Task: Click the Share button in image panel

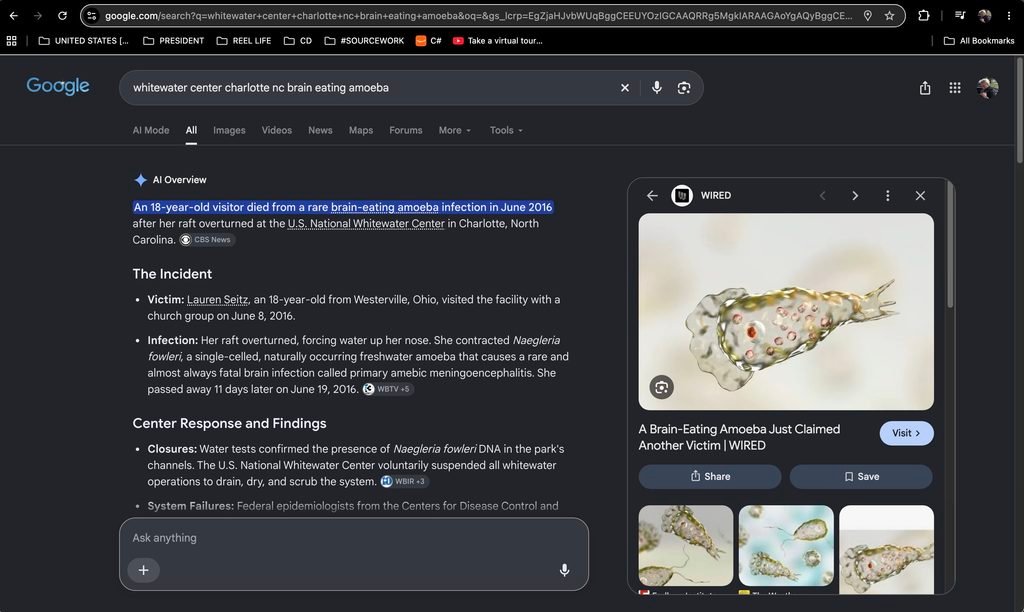Action: coord(710,477)
